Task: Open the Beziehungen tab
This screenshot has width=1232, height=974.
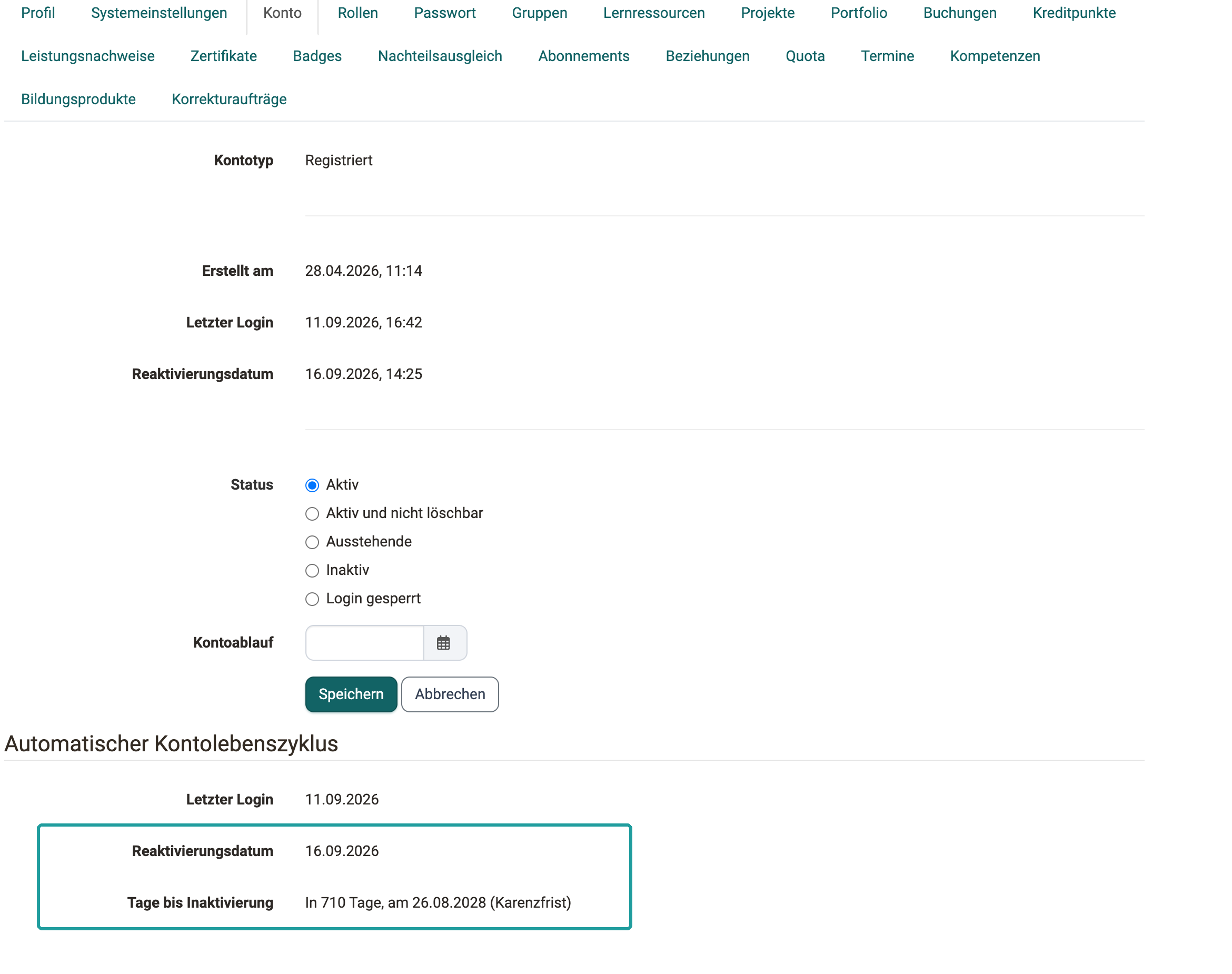Action: pos(708,56)
